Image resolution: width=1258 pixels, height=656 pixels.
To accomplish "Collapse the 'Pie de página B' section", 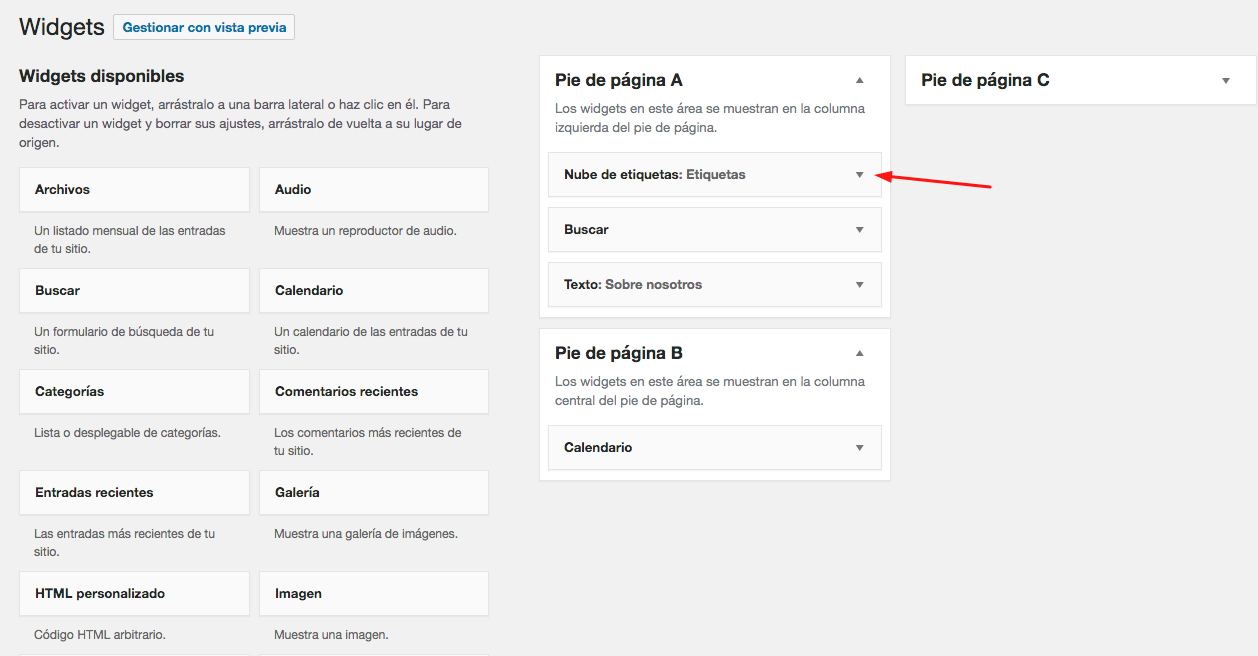I will 858,352.
